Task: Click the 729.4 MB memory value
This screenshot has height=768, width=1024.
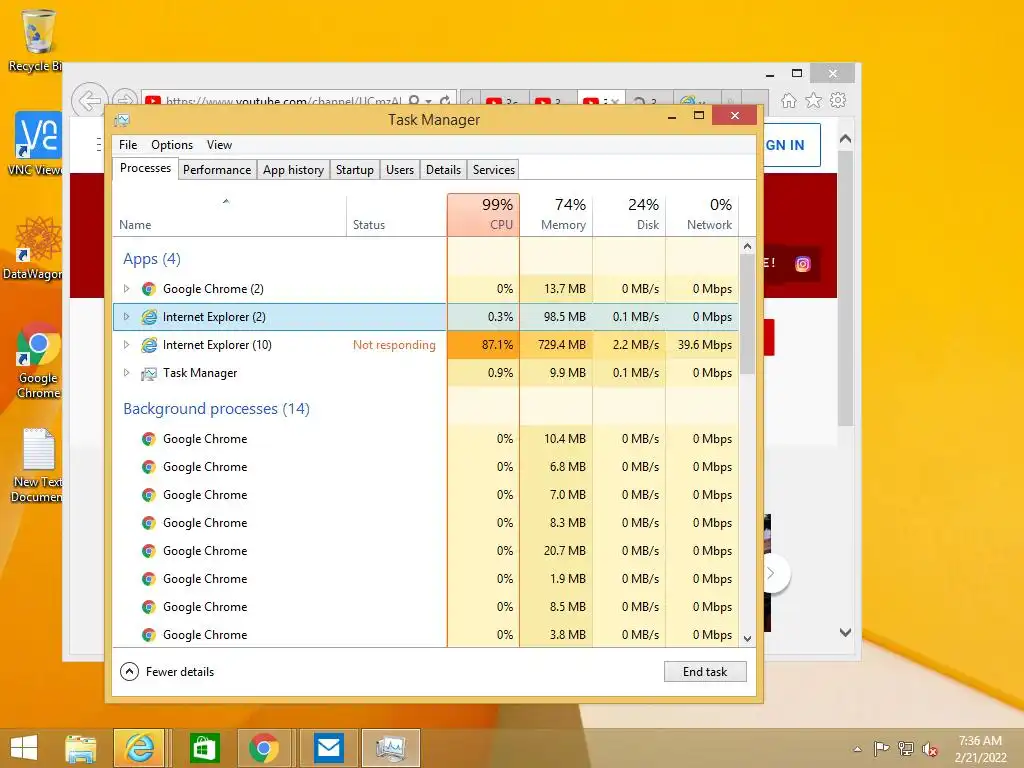Action: click(562, 345)
